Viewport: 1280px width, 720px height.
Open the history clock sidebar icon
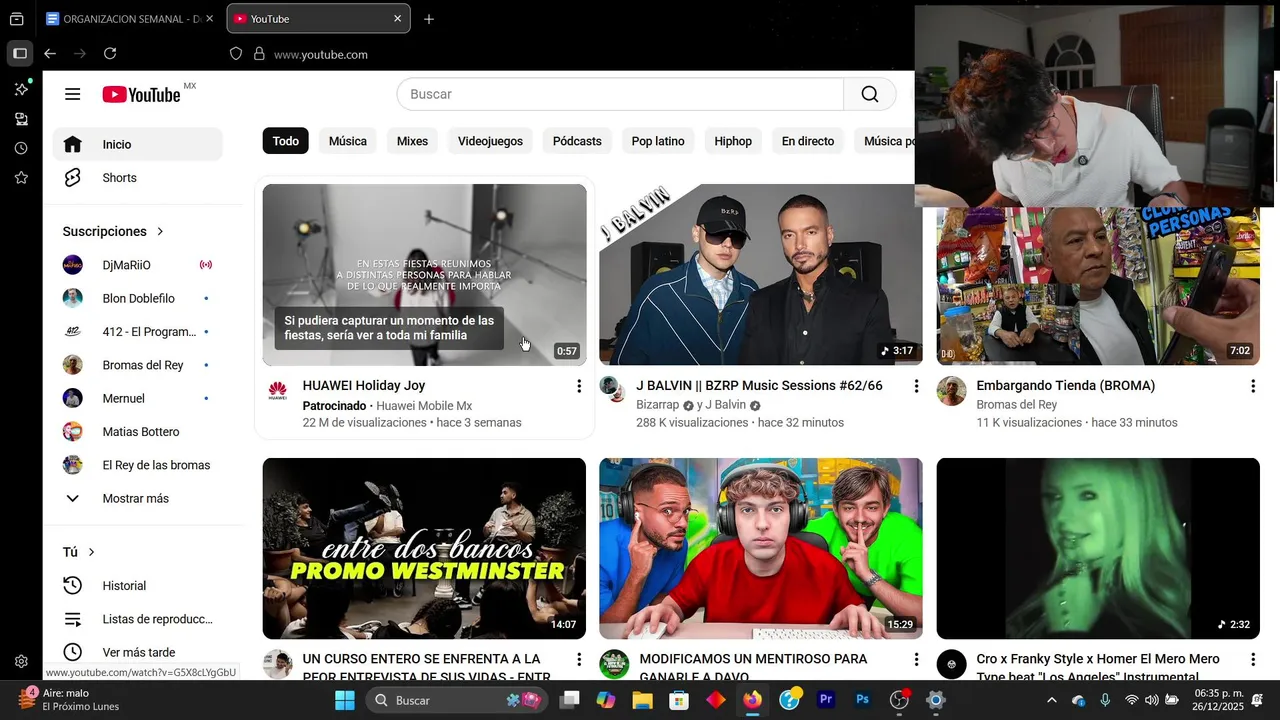coord(21,148)
